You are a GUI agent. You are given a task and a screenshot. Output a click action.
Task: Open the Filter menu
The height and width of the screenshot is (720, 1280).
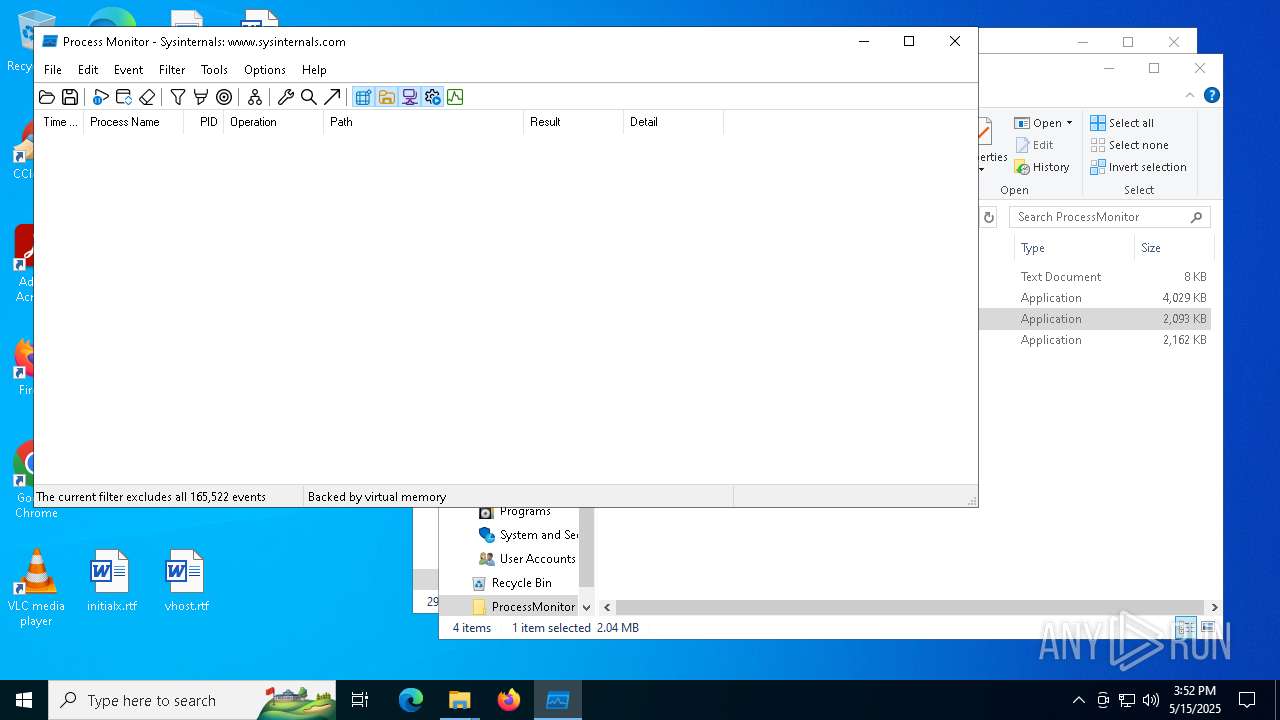[172, 70]
